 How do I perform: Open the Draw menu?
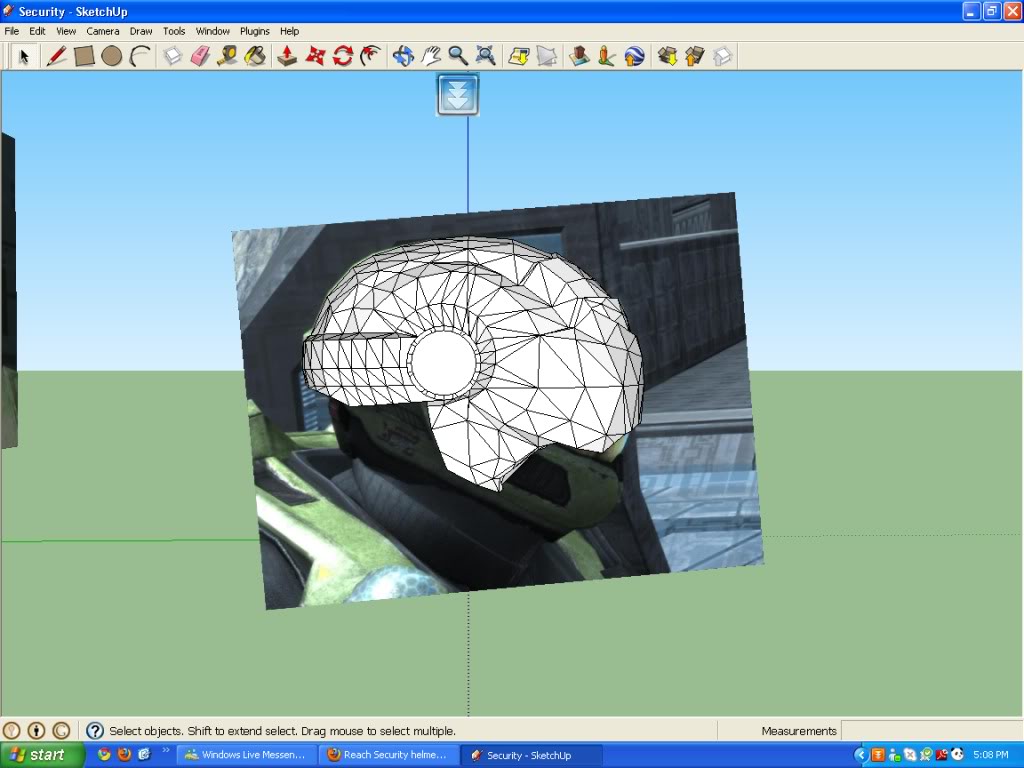[x=141, y=31]
